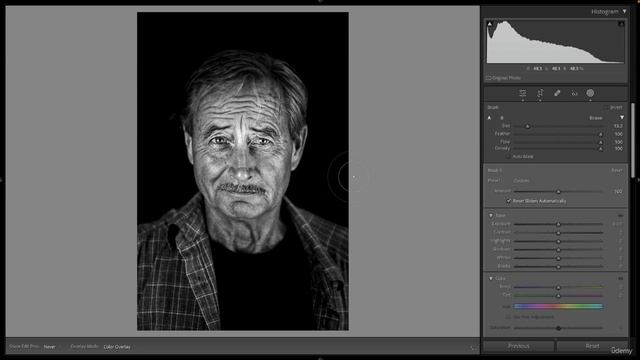Adjust the mask Amount slider
The width and height of the screenshot is (640, 360).
[x=558, y=191]
